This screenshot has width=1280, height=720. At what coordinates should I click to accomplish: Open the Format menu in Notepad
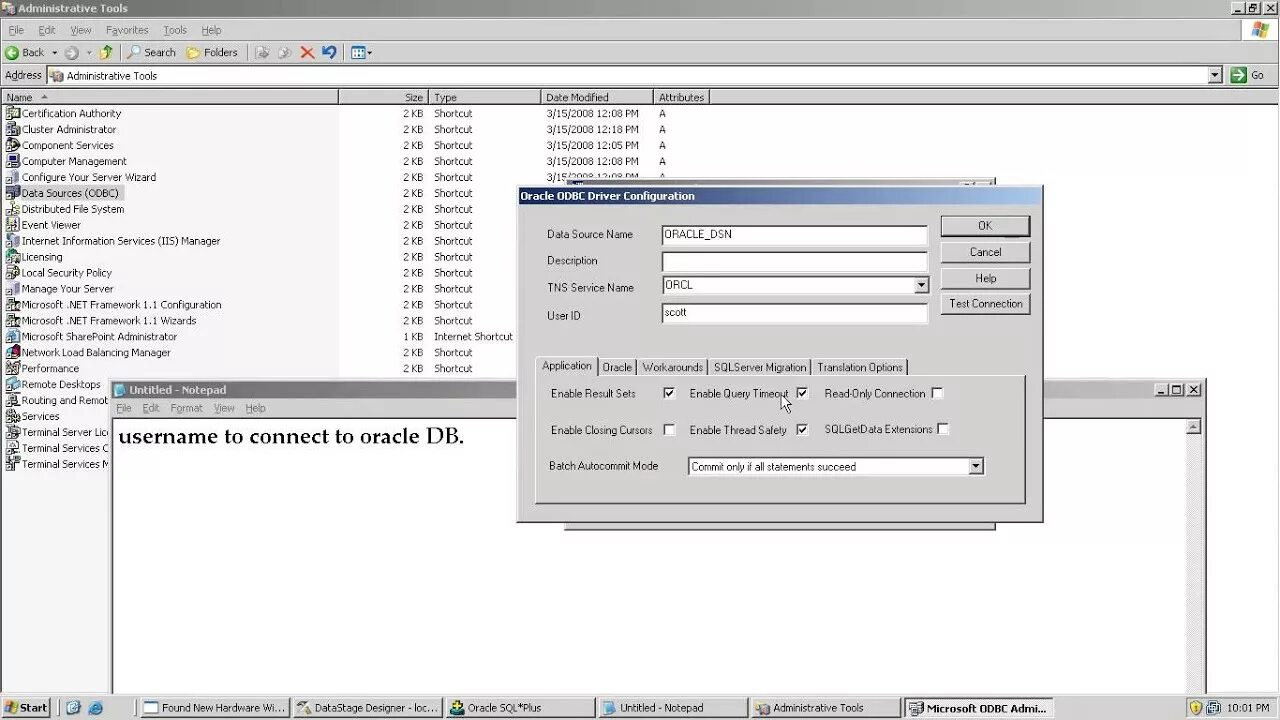[186, 408]
